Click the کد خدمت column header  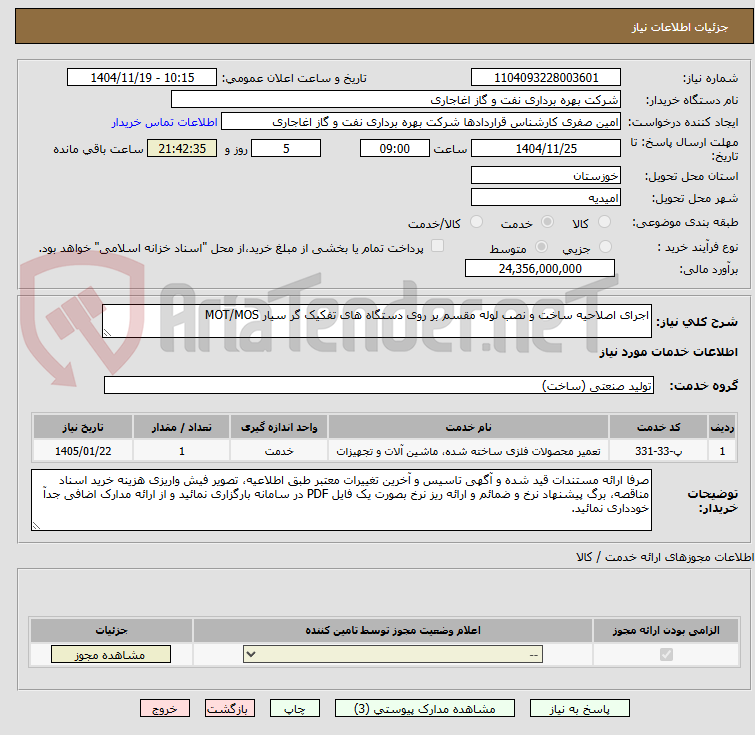click(x=658, y=427)
